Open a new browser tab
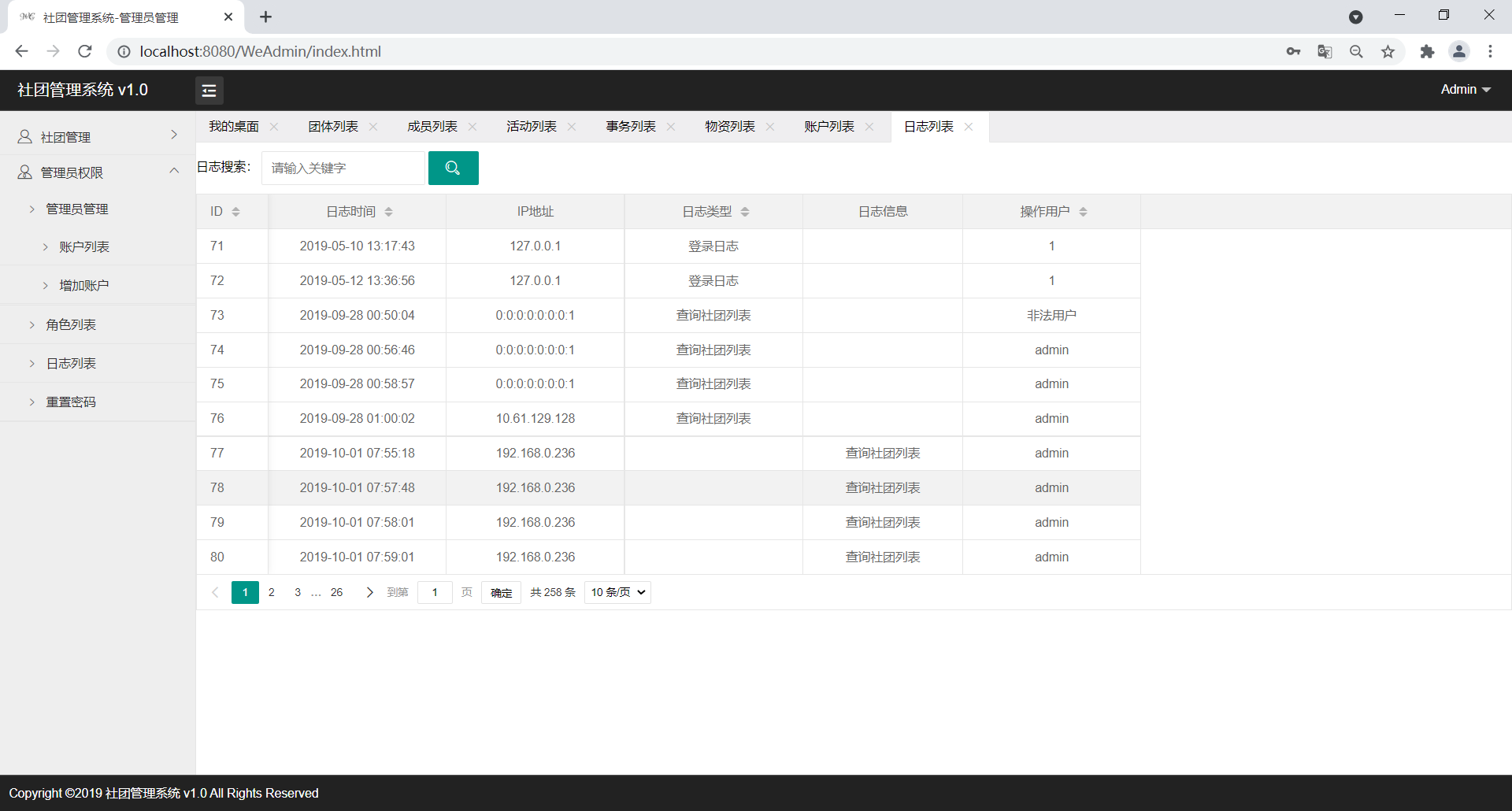 [265, 17]
